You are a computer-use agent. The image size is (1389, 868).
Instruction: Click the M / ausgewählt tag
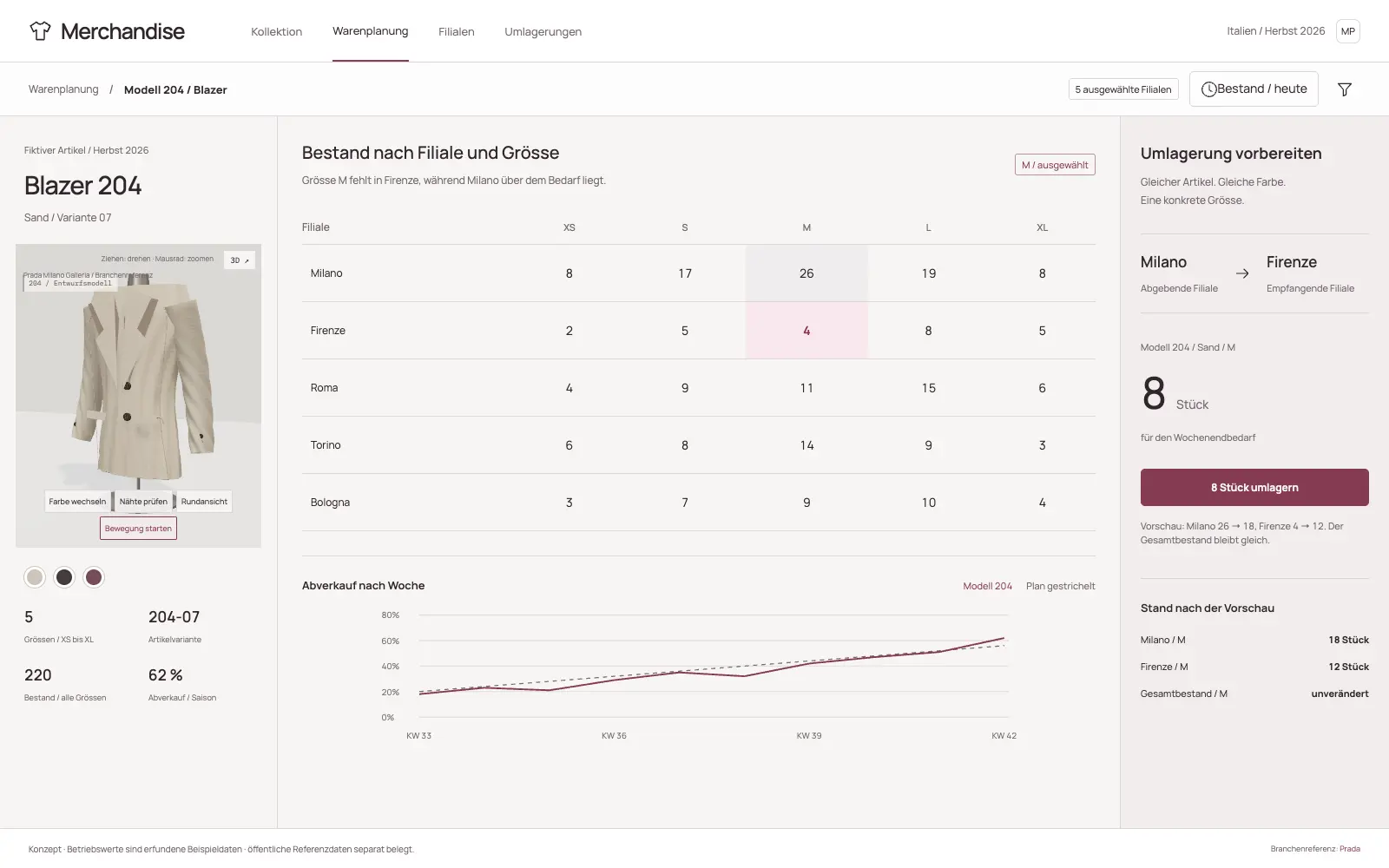(1055, 165)
